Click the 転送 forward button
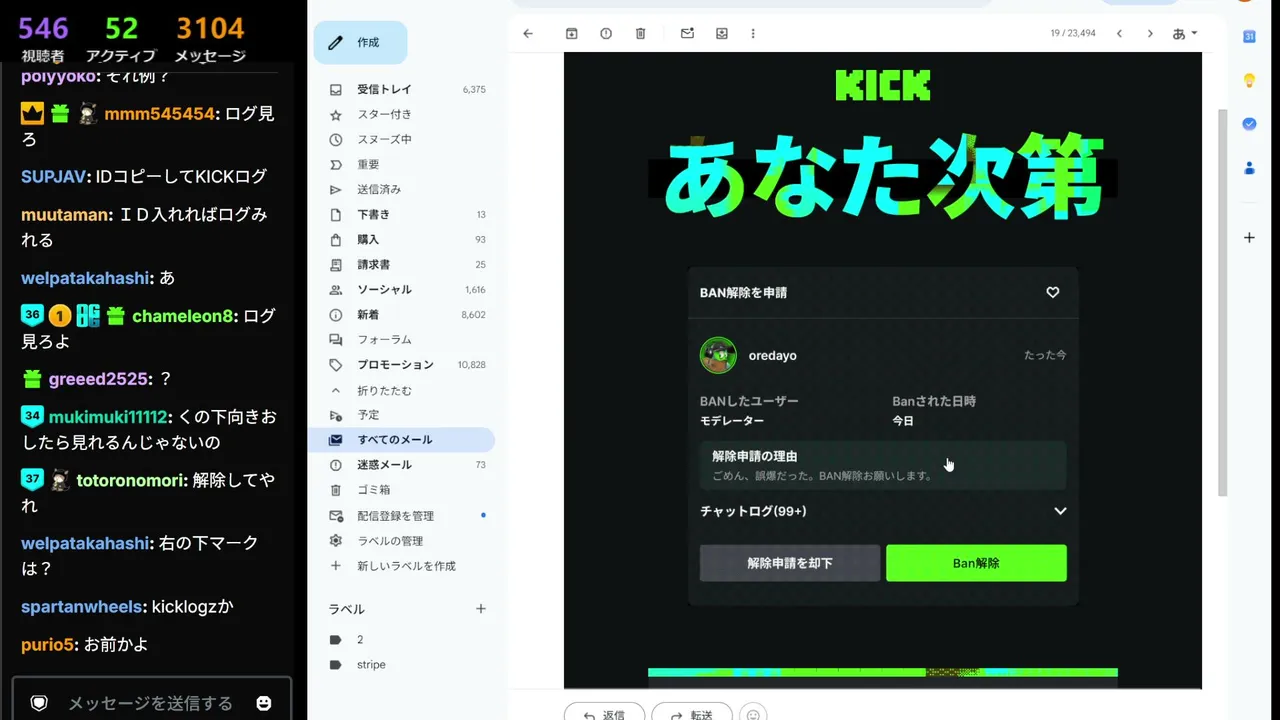Screen dimensions: 1280x720 click(x=691, y=714)
